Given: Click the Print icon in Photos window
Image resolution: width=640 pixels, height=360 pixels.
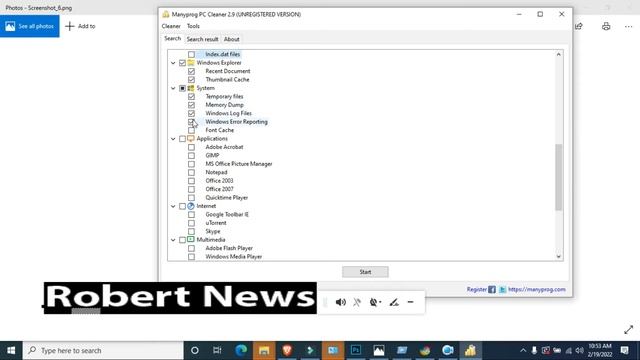Looking at the screenshot, I should (606, 27).
